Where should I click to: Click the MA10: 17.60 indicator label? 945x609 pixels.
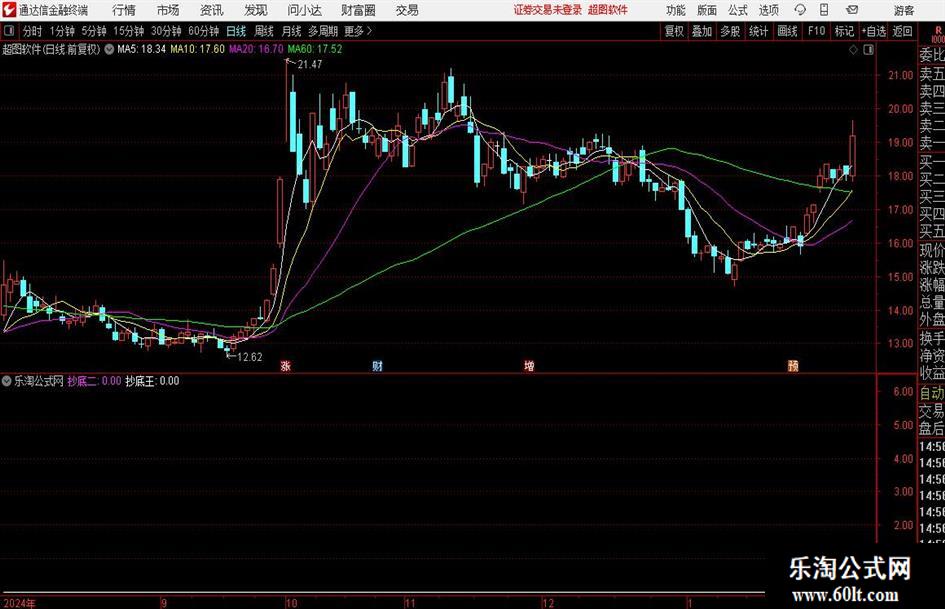tap(198, 49)
